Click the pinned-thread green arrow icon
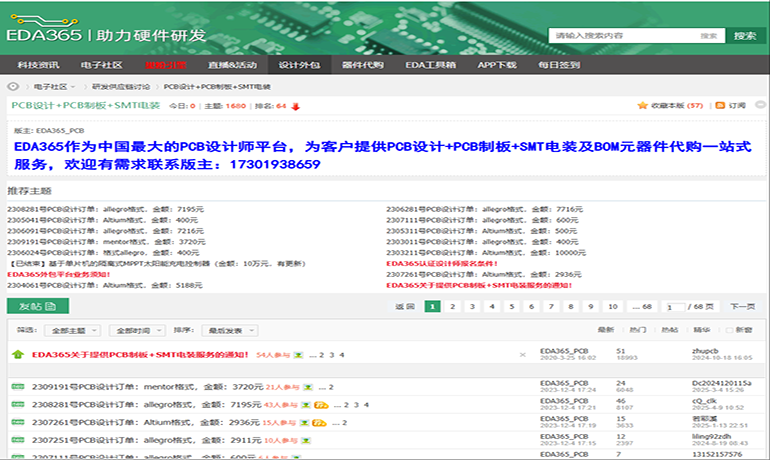770x460 pixels. tap(17, 354)
